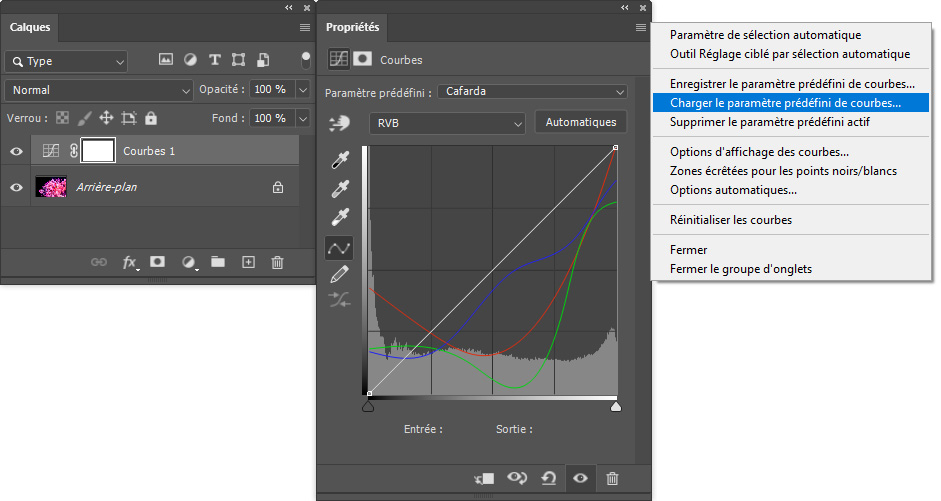Choose the pencil draw-curve tool
The height and width of the screenshot is (501, 941).
click(x=340, y=274)
